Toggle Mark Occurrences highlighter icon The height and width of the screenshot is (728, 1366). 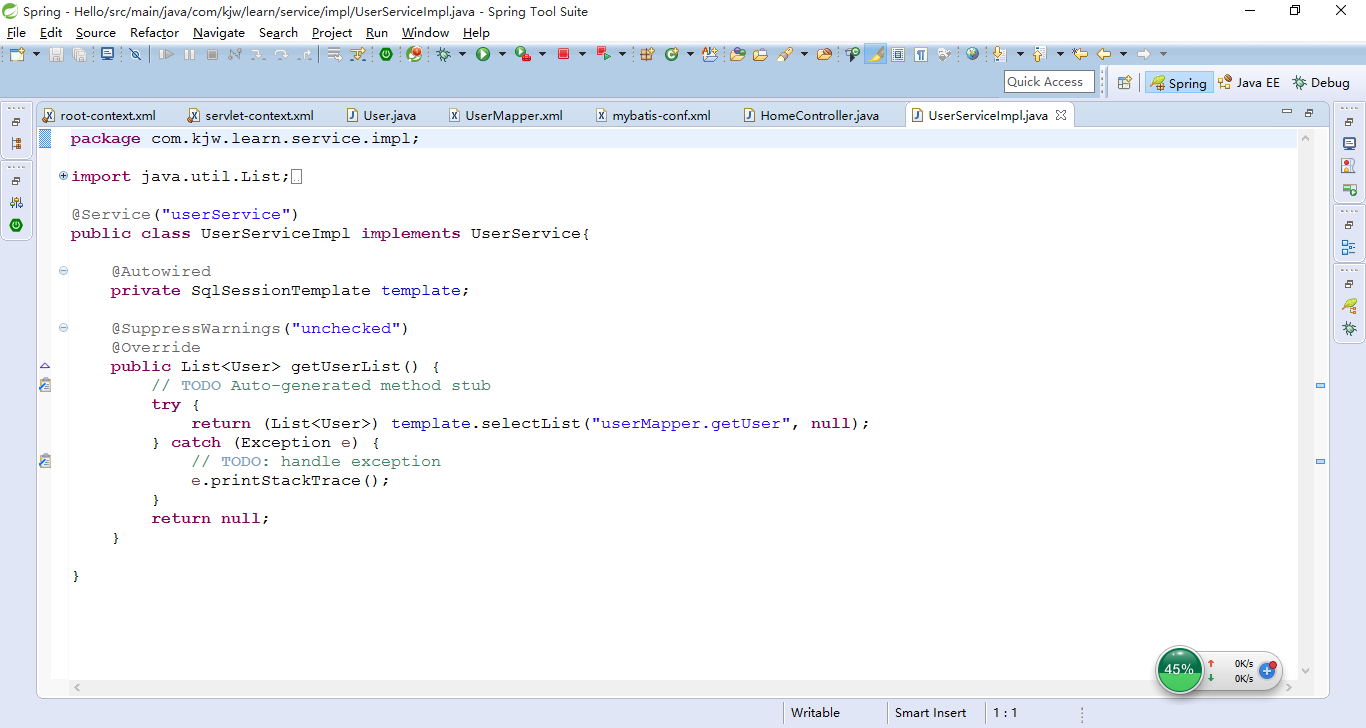click(875, 54)
